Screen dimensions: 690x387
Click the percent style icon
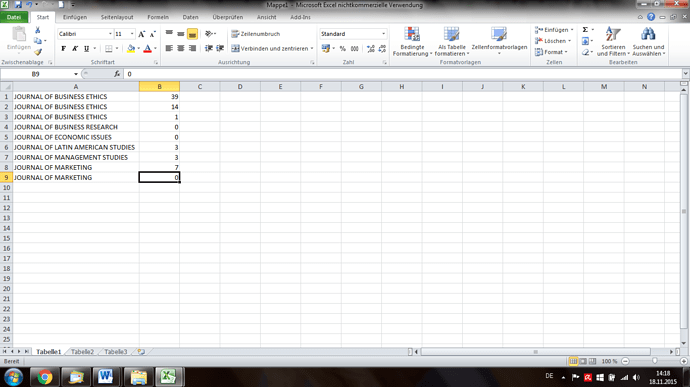[x=343, y=48]
